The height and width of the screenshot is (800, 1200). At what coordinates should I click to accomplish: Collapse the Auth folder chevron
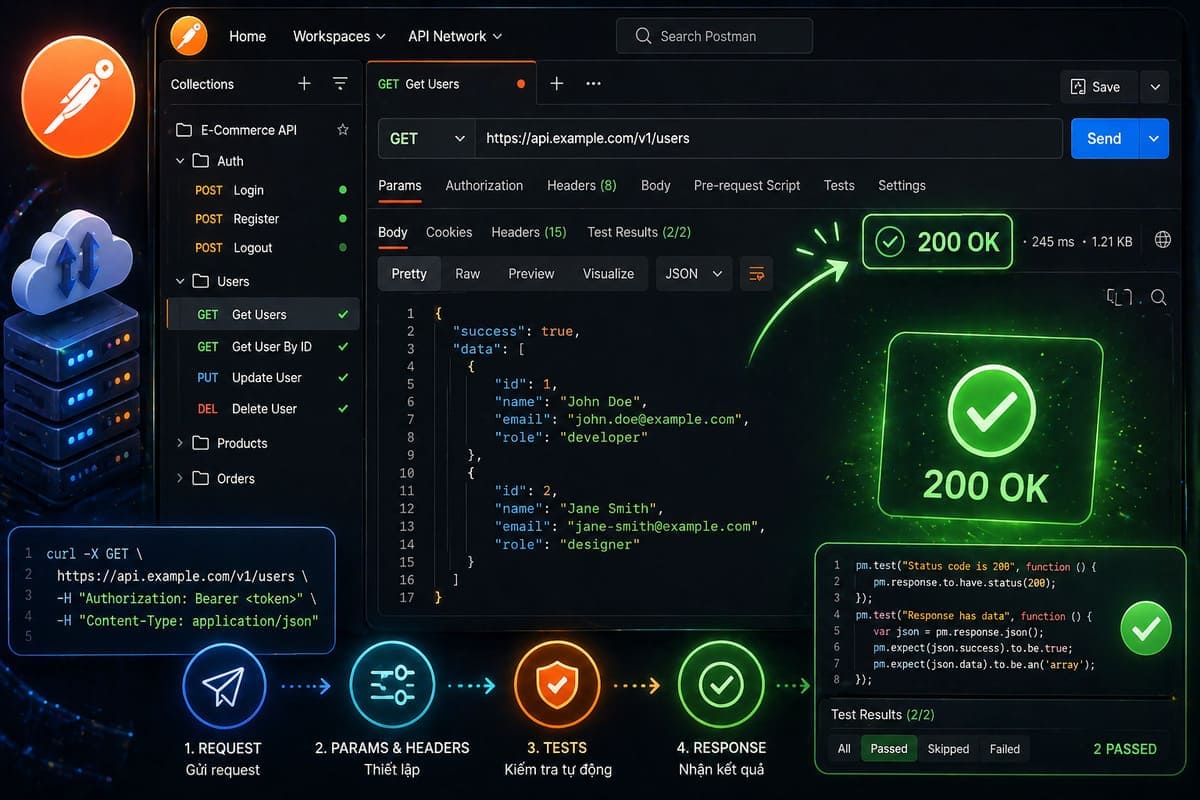coord(180,161)
